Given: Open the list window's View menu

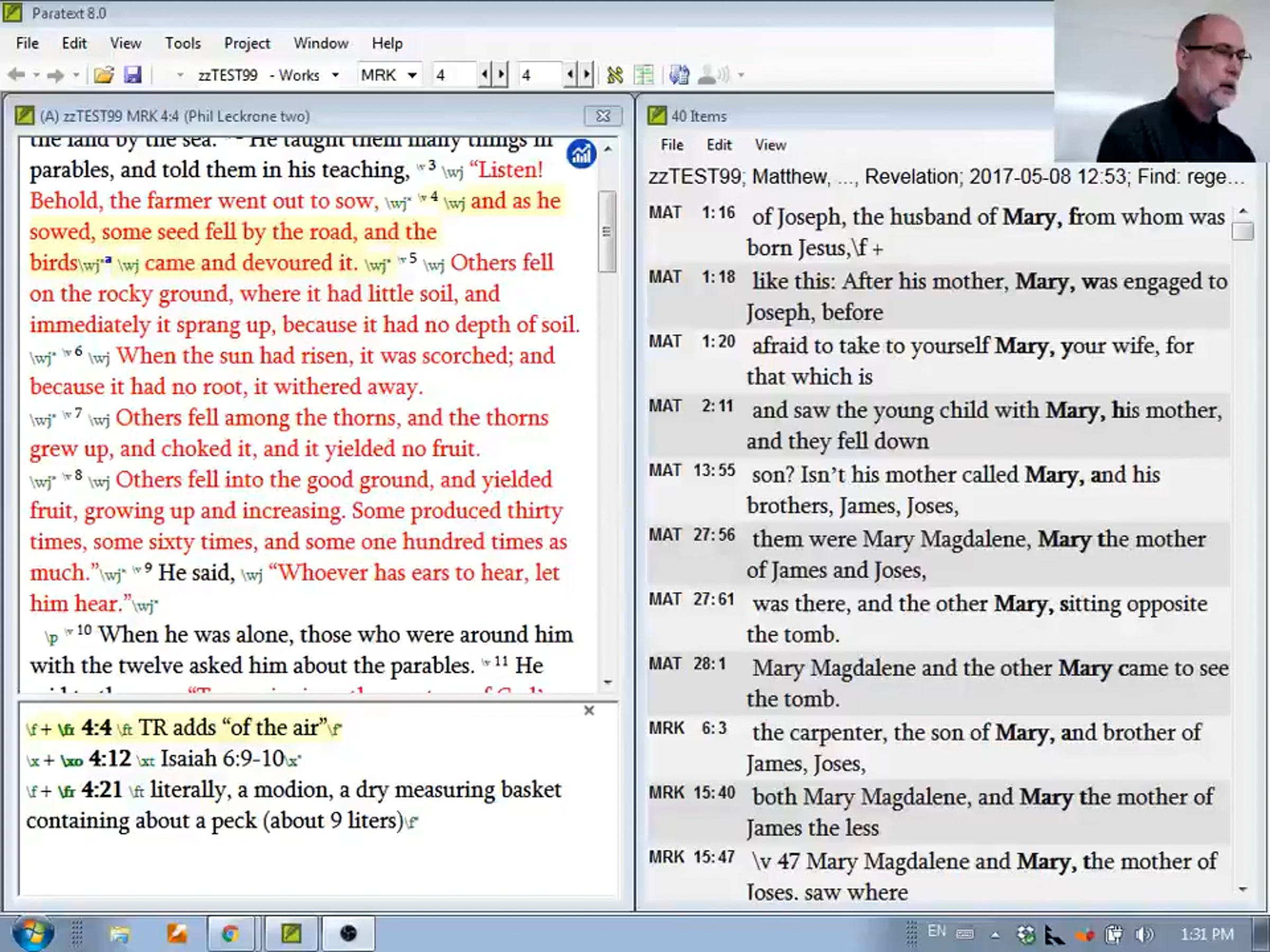Looking at the screenshot, I should [x=770, y=145].
